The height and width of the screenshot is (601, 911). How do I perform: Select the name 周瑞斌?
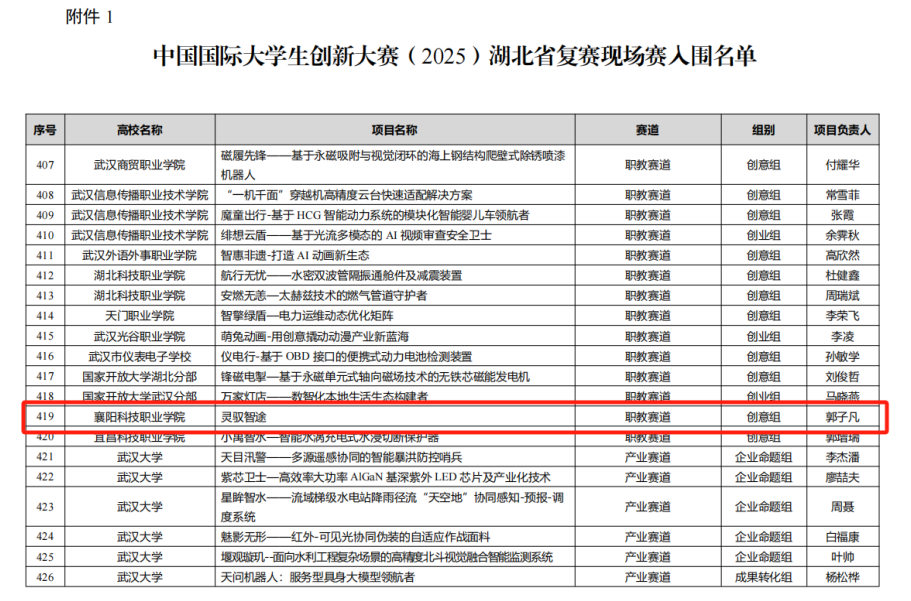842,295
